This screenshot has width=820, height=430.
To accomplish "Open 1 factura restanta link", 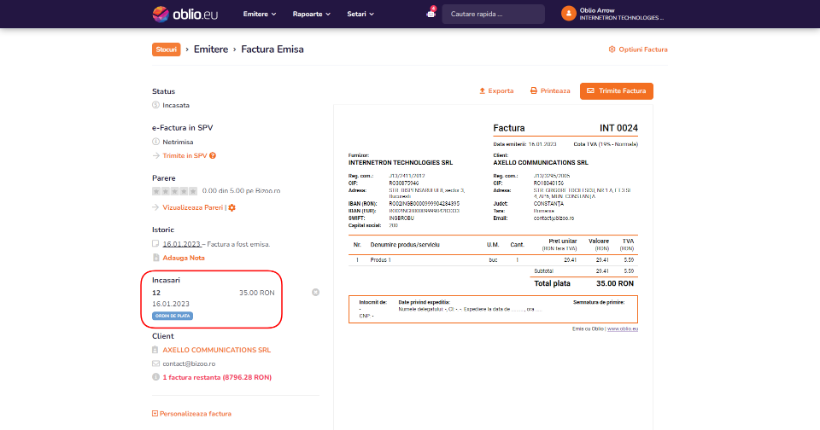I will click(217, 377).
